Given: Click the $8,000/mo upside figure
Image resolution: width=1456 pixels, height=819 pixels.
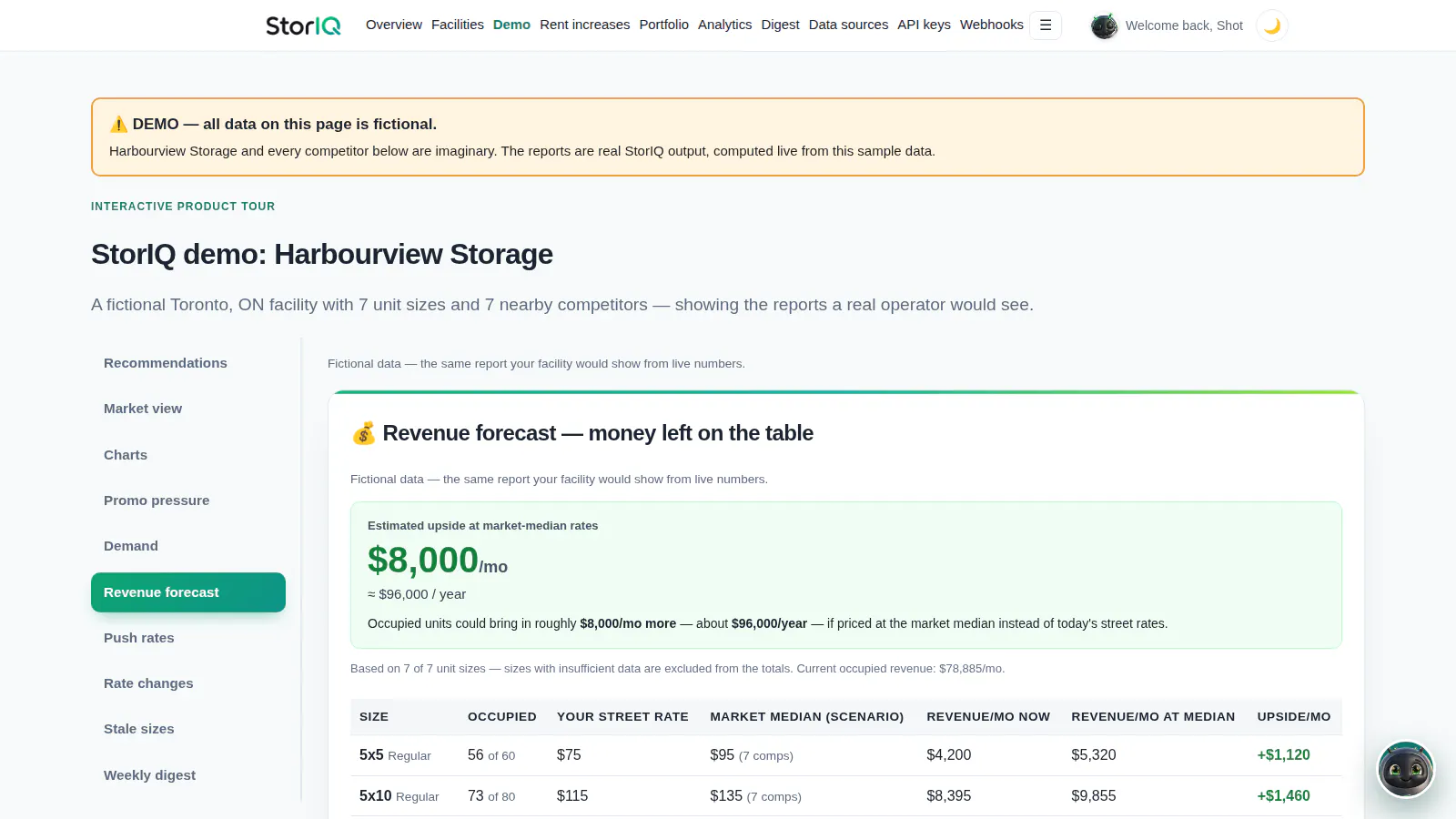Looking at the screenshot, I should coord(438,561).
